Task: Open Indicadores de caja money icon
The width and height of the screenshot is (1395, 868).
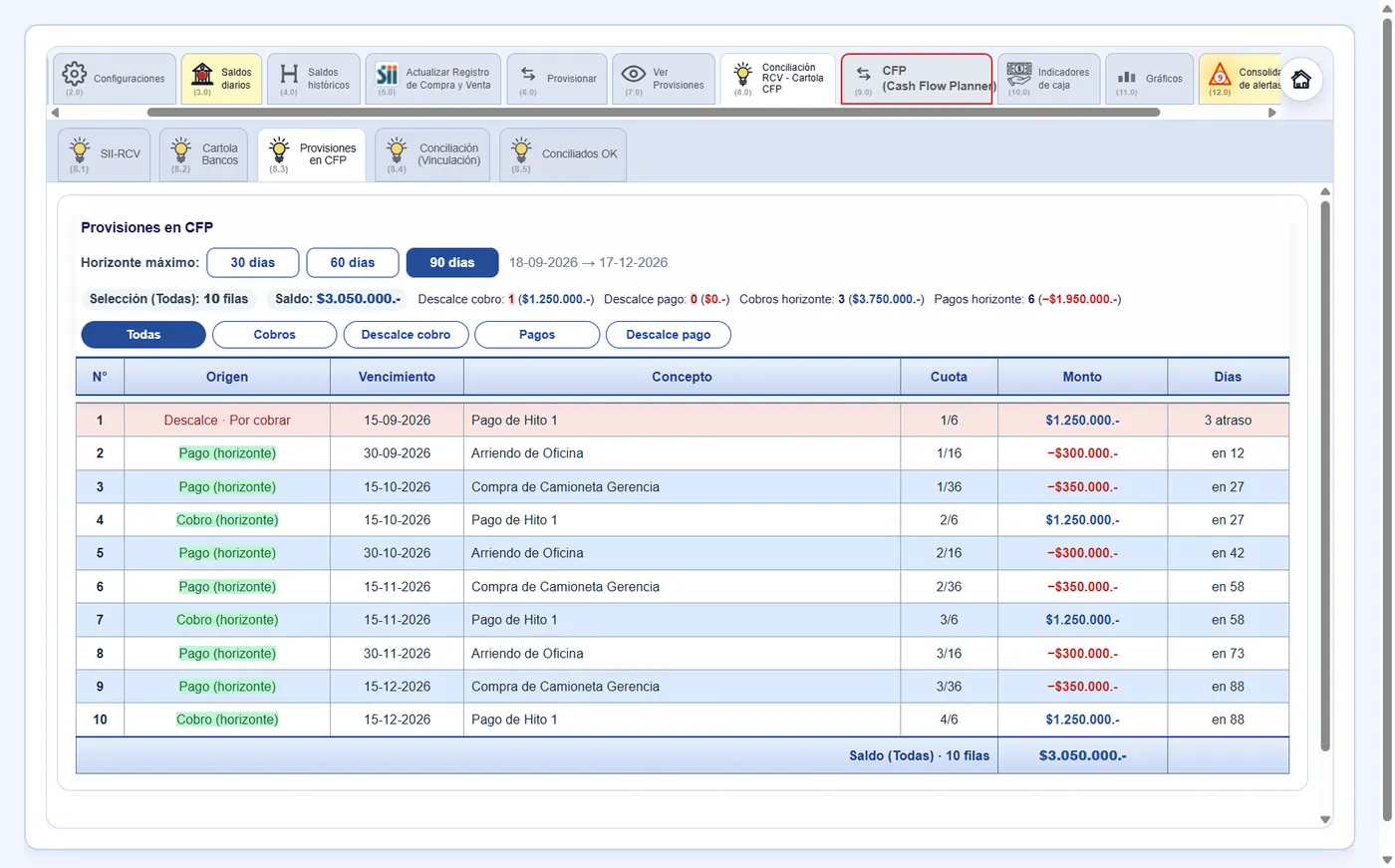Action: click(1018, 74)
